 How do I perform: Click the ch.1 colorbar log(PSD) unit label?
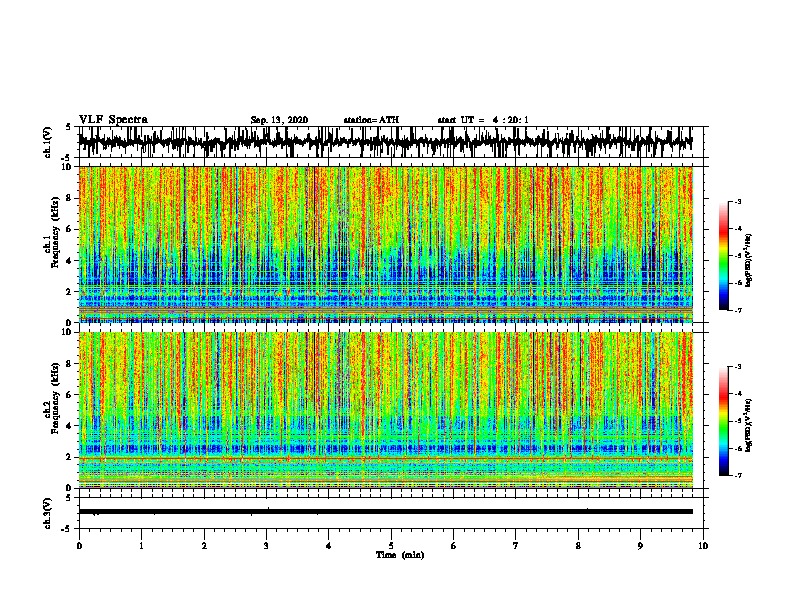point(749,260)
